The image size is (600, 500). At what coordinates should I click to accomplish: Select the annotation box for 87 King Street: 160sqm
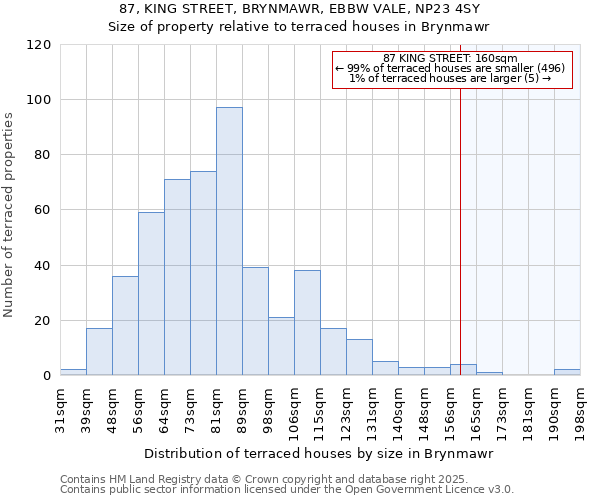click(451, 69)
